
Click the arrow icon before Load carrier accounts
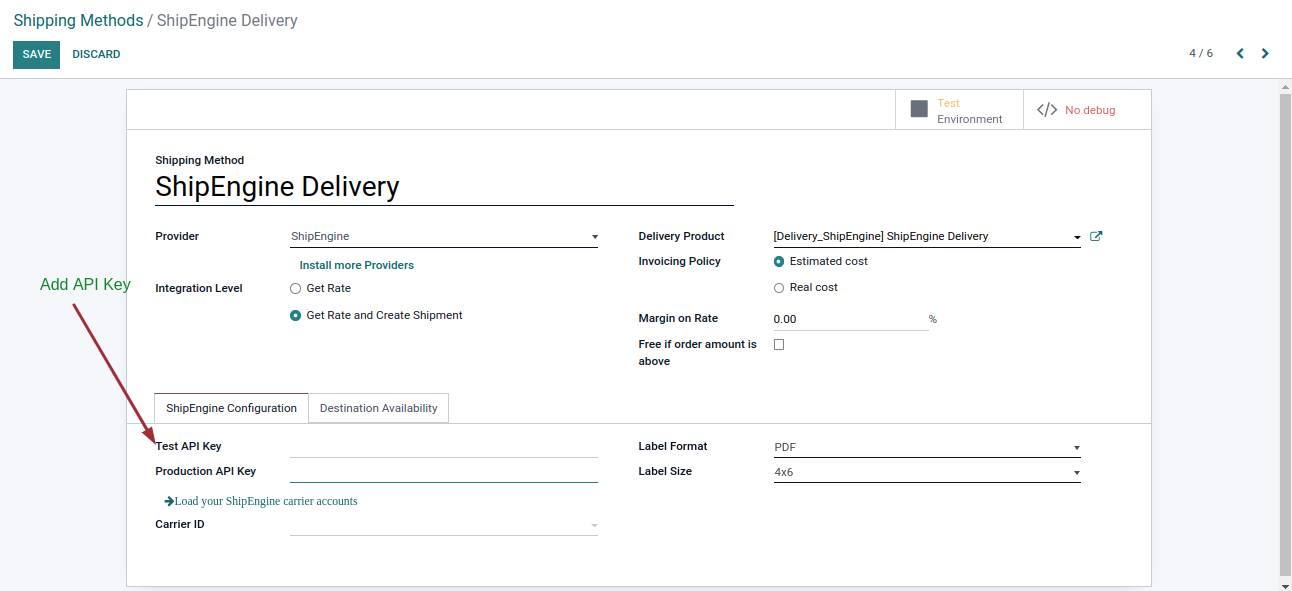pyautogui.click(x=169, y=501)
